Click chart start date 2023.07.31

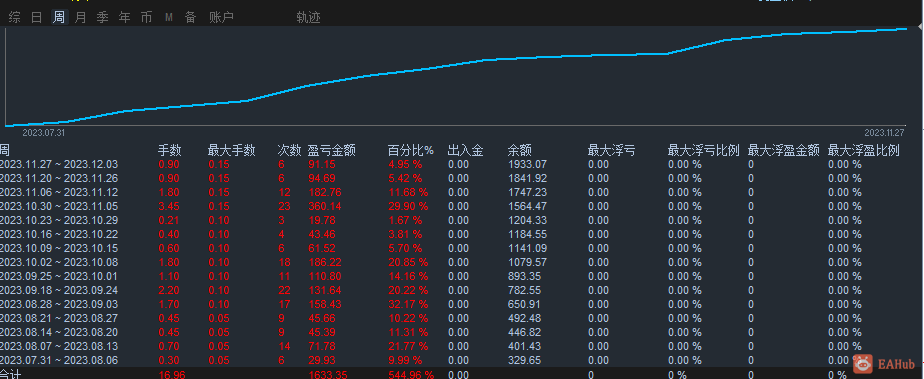pos(44,133)
